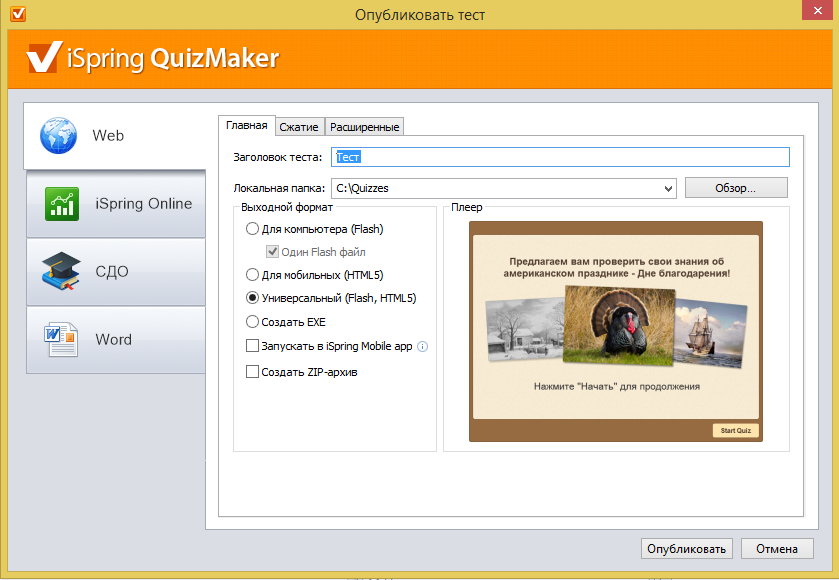The height and width of the screenshot is (580, 839).
Task: Open the 'Сжатие' tab
Action: 299,127
